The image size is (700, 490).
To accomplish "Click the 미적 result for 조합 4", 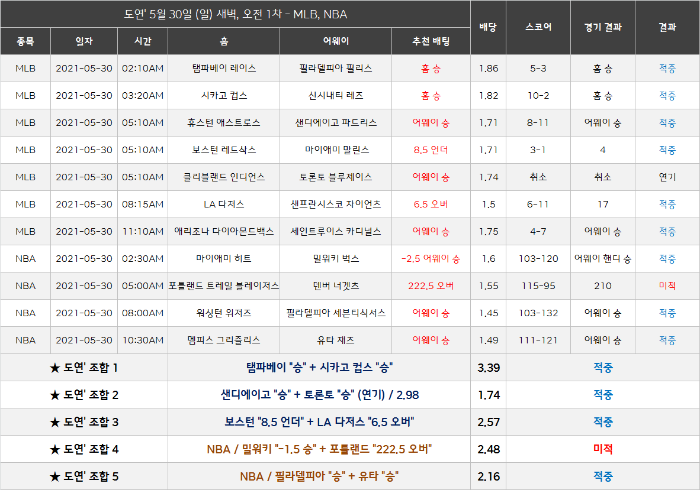I will (x=603, y=449).
